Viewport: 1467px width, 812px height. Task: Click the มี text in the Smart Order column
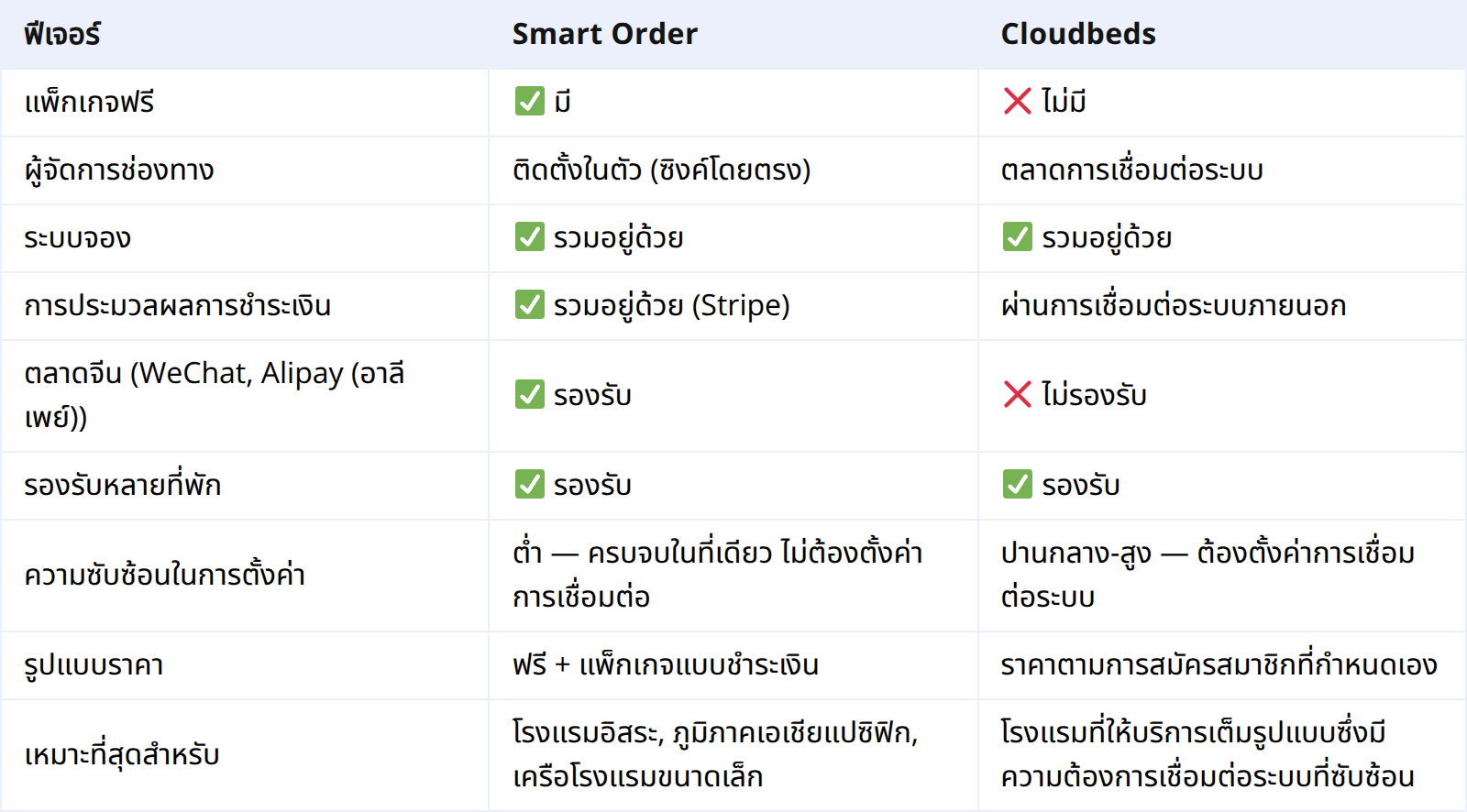pos(563,102)
